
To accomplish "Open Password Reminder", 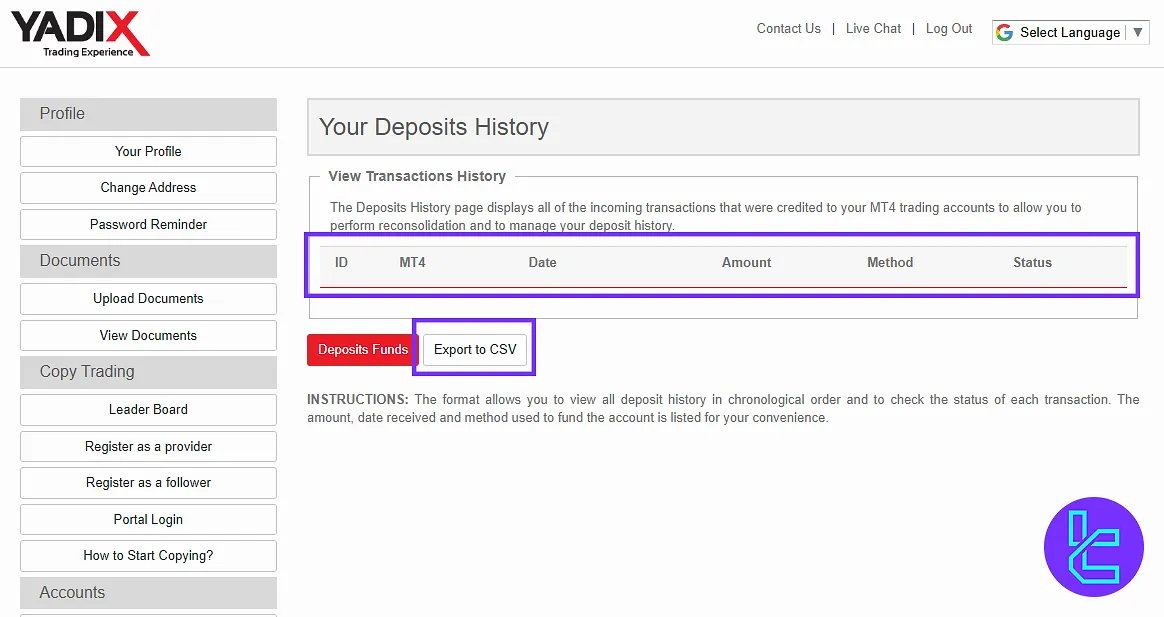I will point(148,224).
